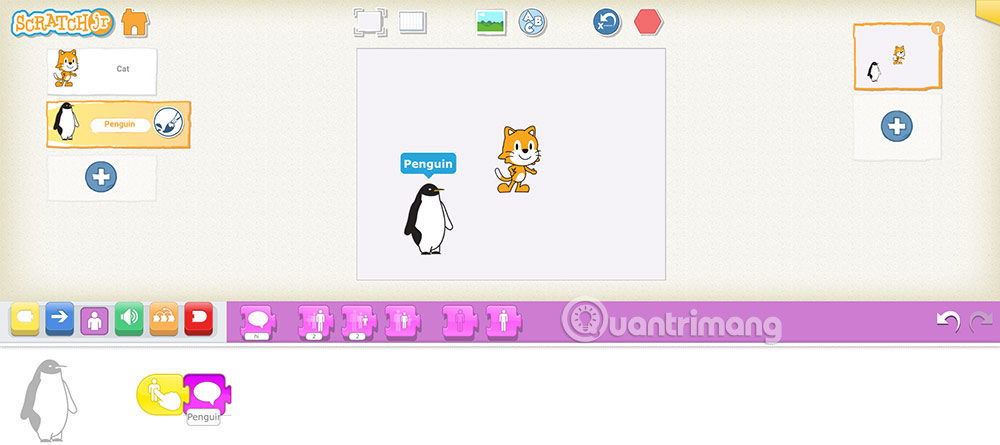Image resolution: width=1000 pixels, height=445 pixels.
Task: Open the blue Motion blocks category
Action: coord(60,318)
